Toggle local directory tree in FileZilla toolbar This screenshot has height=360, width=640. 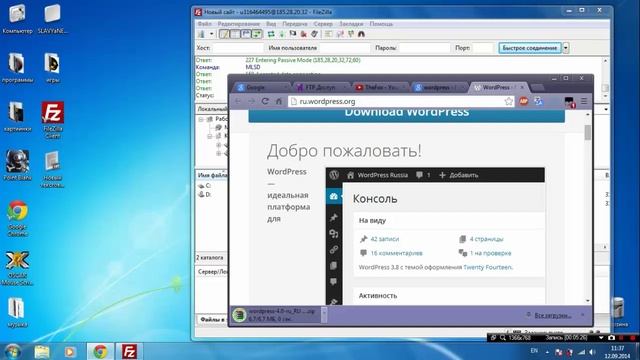click(x=235, y=34)
